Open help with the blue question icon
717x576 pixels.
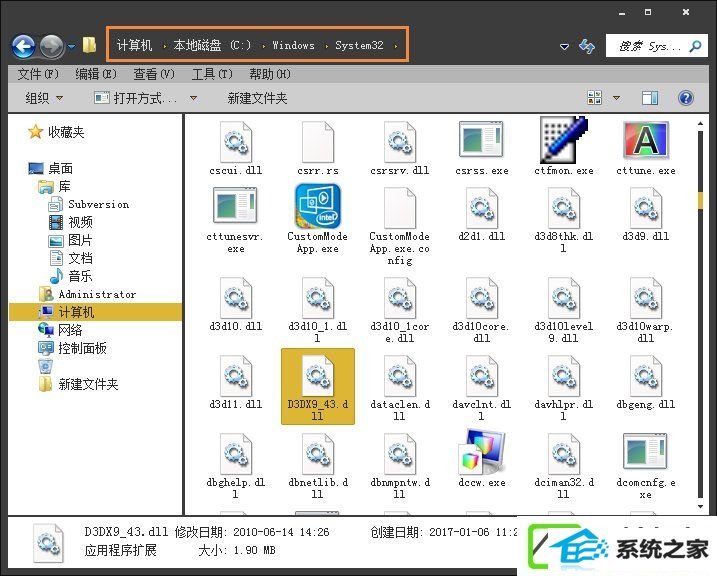(x=685, y=98)
